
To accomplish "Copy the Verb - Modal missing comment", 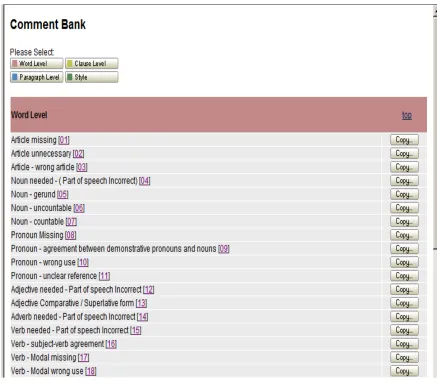I will 404,358.
